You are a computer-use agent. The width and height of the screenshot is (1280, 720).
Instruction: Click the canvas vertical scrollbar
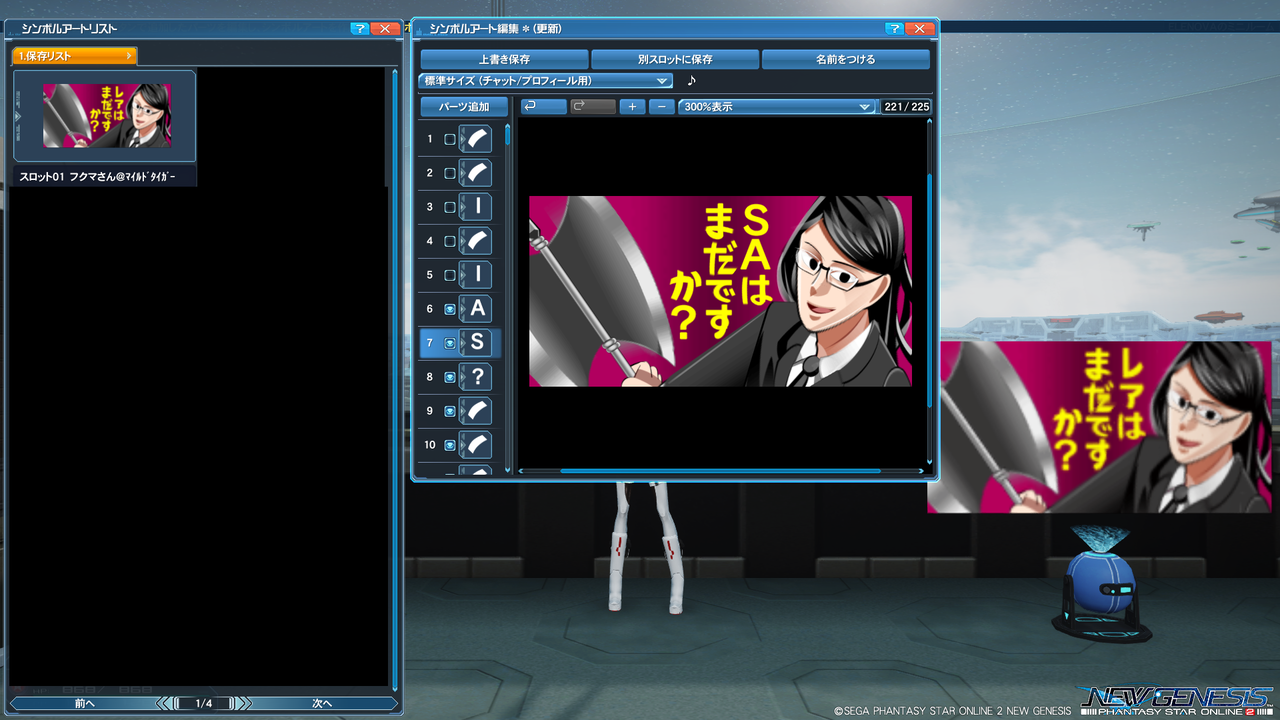point(930,290)
